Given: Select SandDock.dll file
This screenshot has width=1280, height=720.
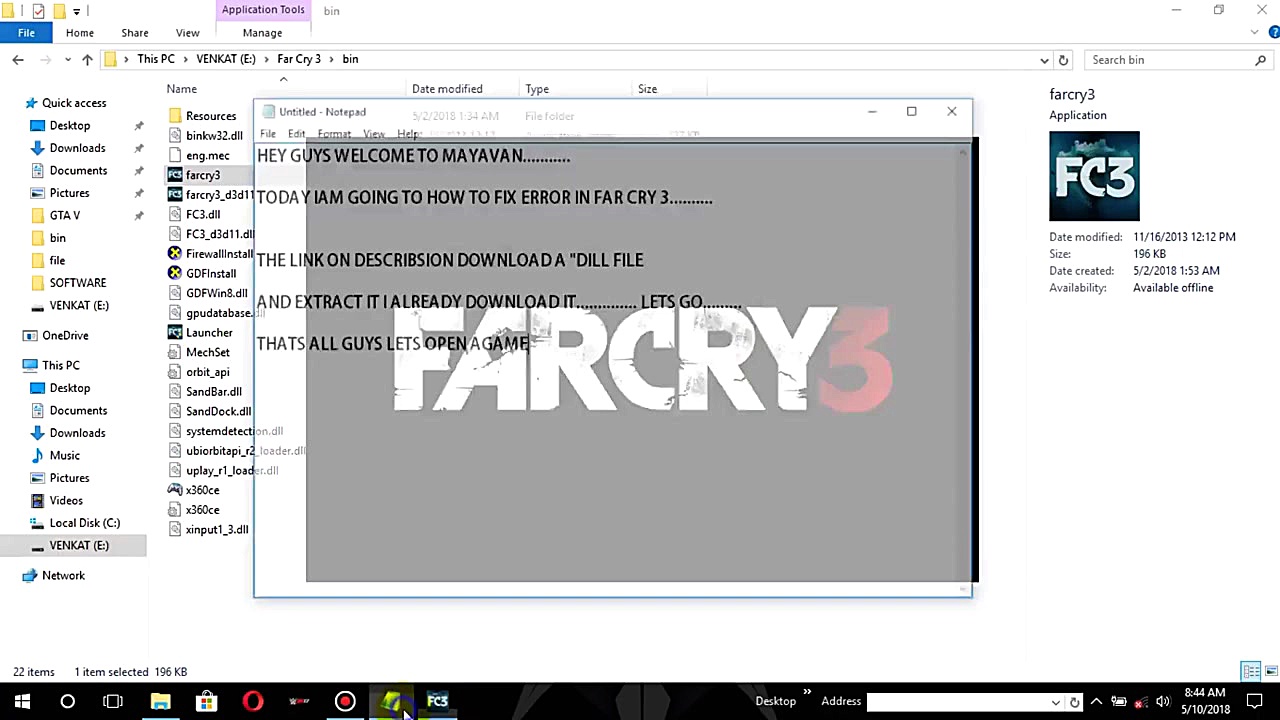Looking at the screenshot, I should 218,411.
